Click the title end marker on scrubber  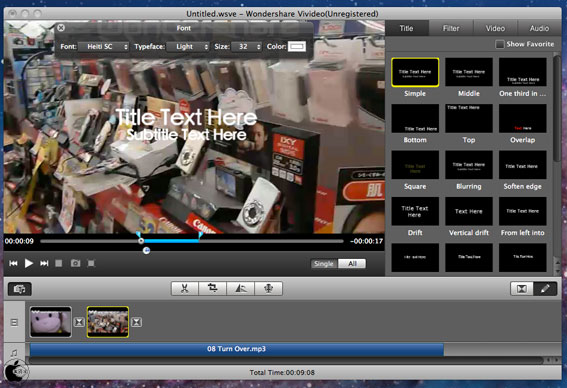coord(200,235)
